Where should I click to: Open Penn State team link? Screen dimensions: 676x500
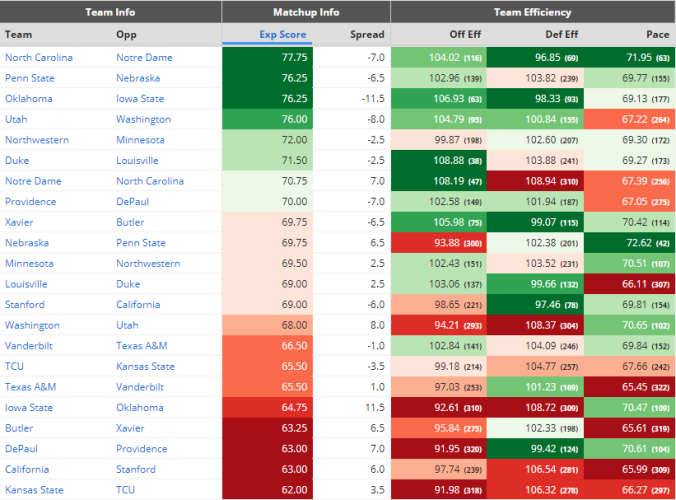tap(30, 78)
